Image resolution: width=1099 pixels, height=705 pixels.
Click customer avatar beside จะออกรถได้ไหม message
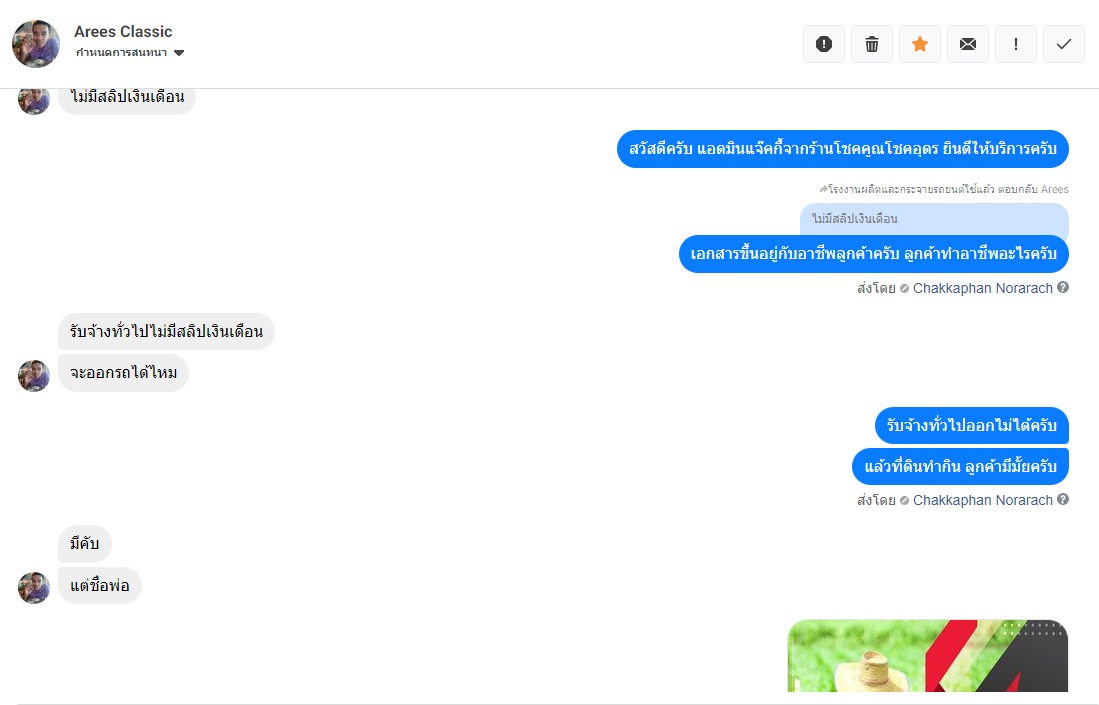click(x=34, y=376)
